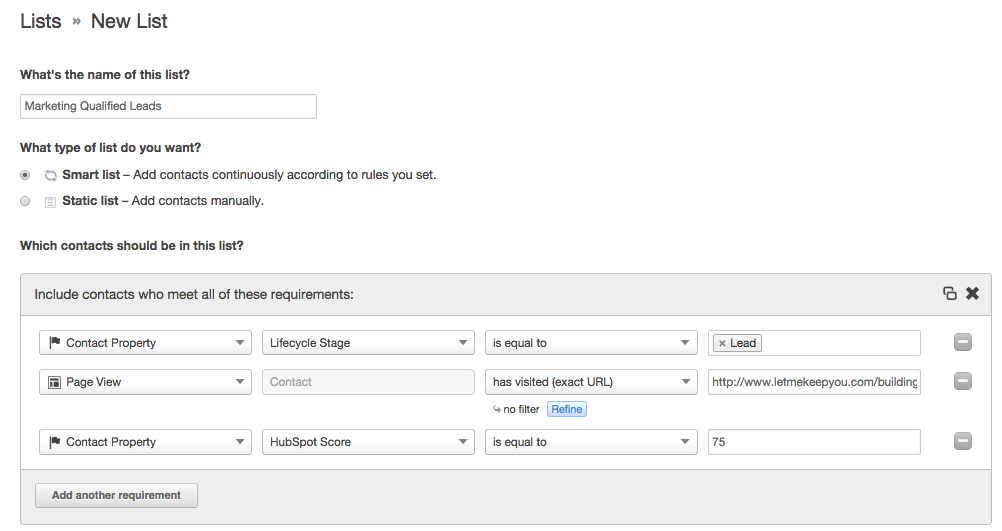Select the Static list radio button
Image resolution: width=1002 pixels, height=531 pixels.
click(x=25, y=201)
